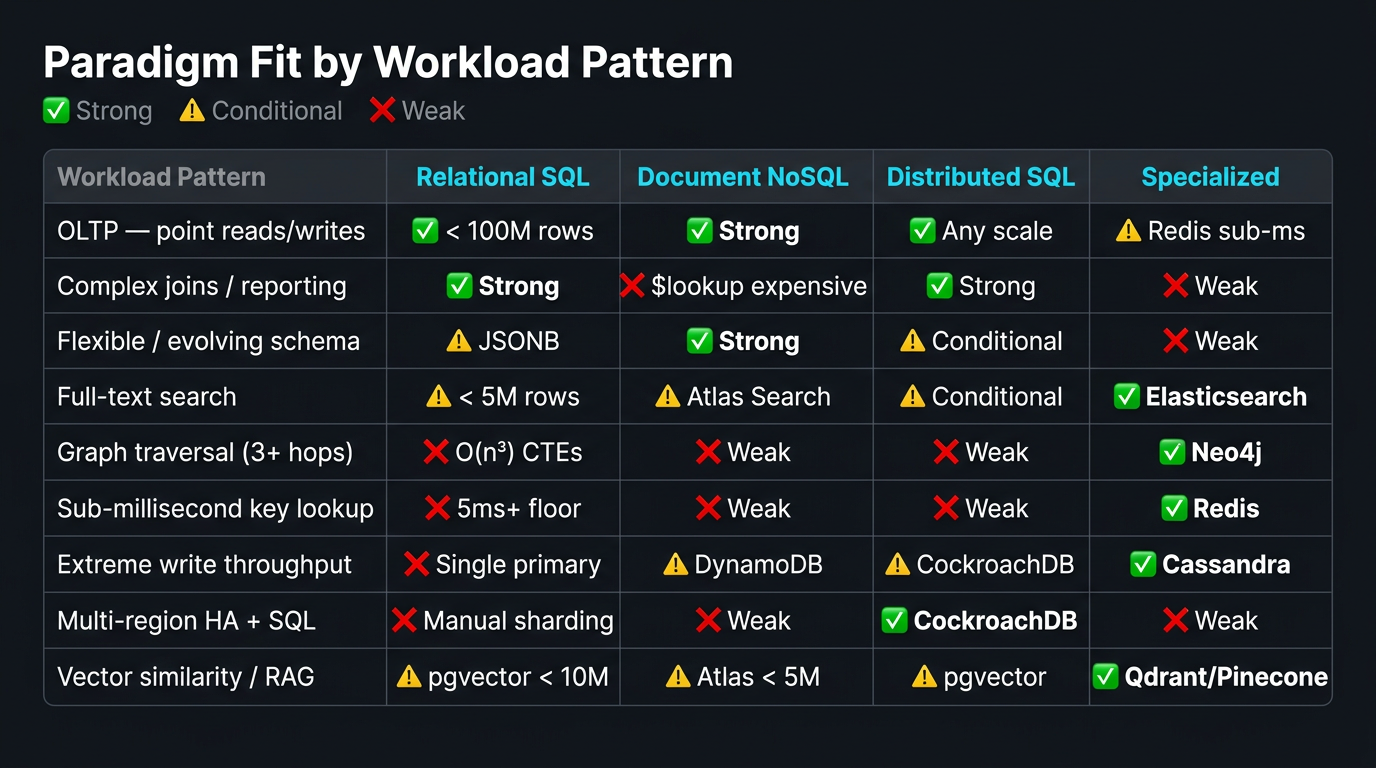Click the warning icon before CockroachDB in Extreme write row
The width and height of the screenshot is (1376, 768).
pos(897,564)
